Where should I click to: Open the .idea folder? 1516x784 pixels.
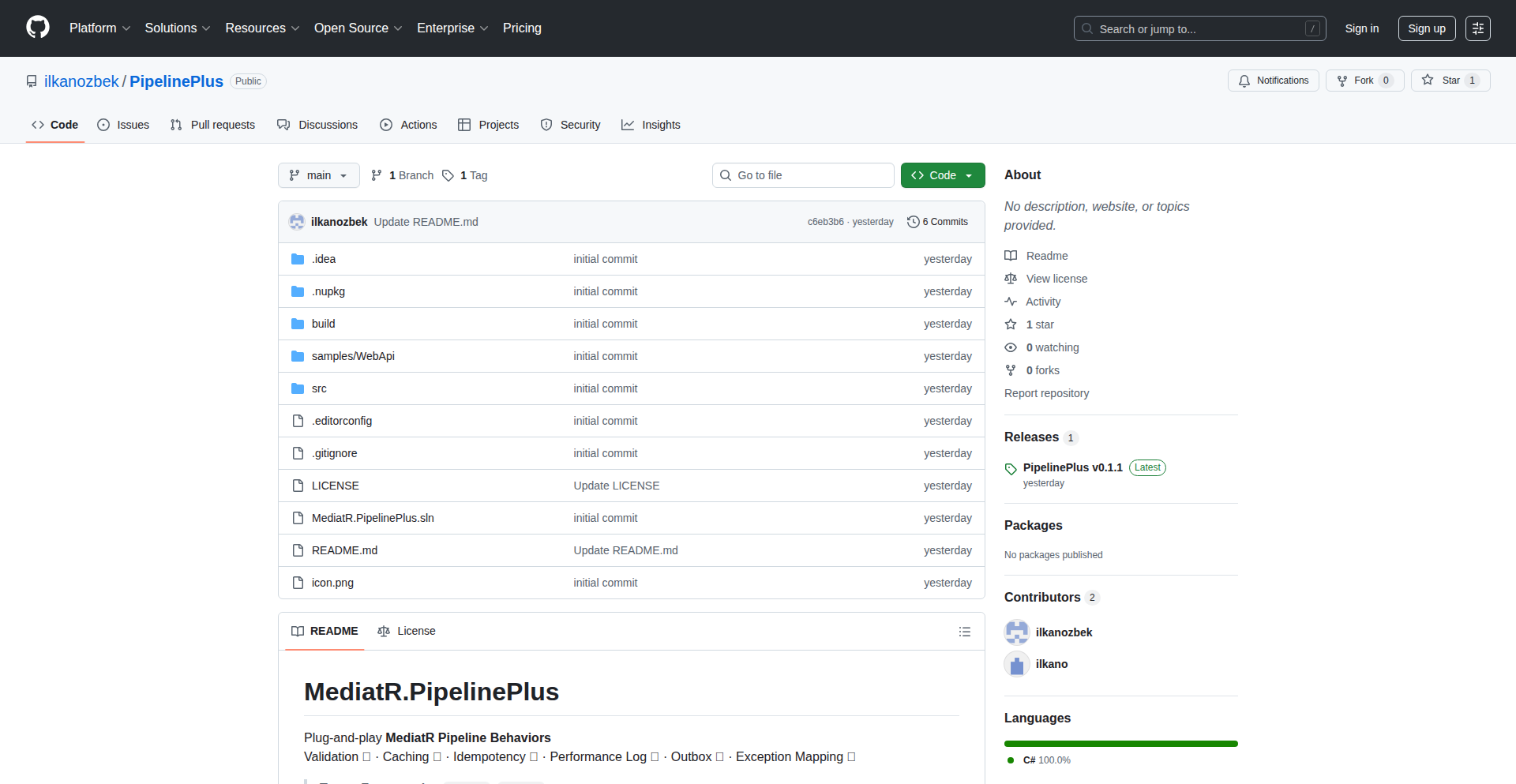[x=324, y=259]
